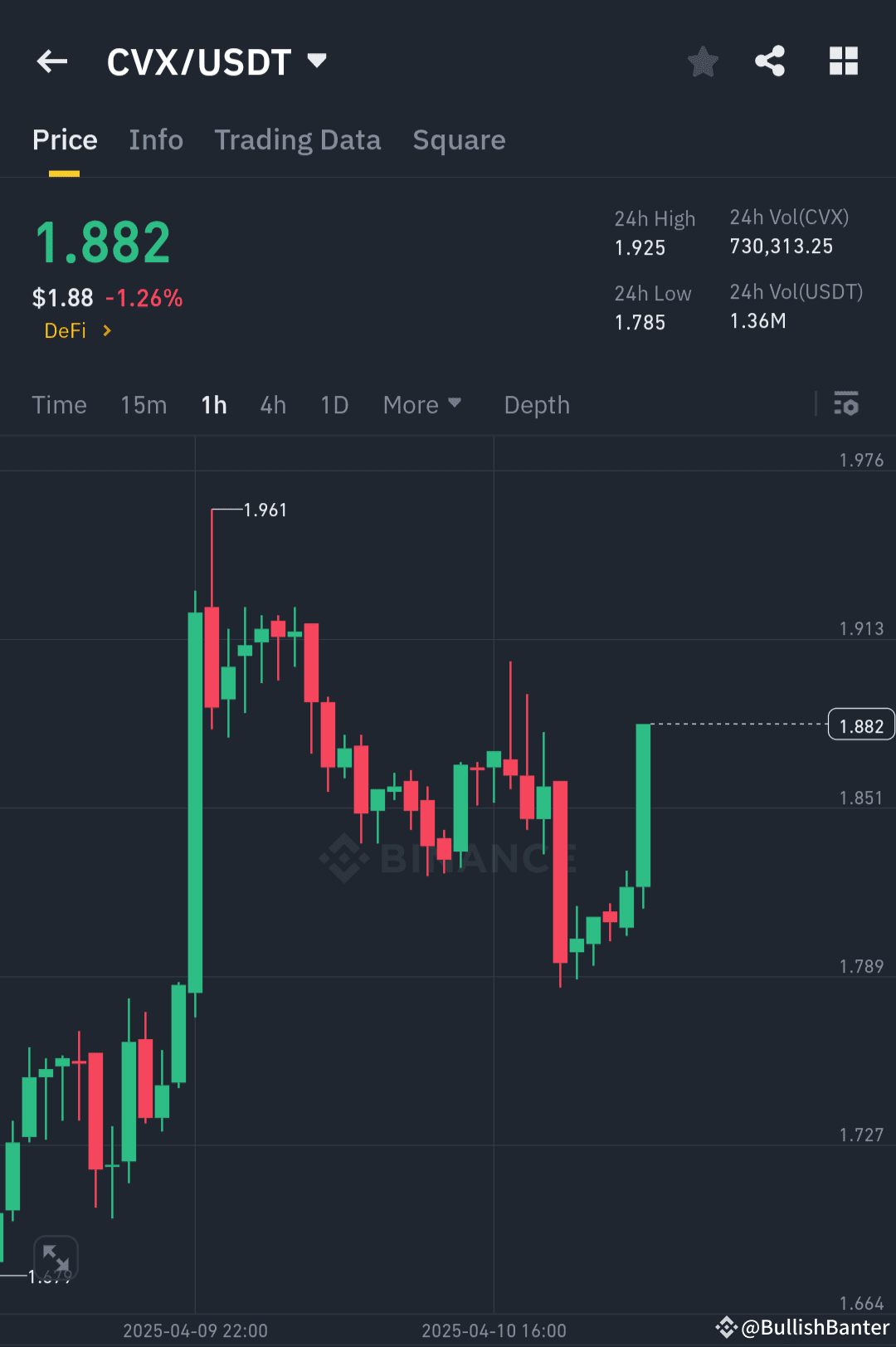Screen dimensions: 896x1347
Task: Expand the More timeframes dropdown
Action: [x=422, y=404]
